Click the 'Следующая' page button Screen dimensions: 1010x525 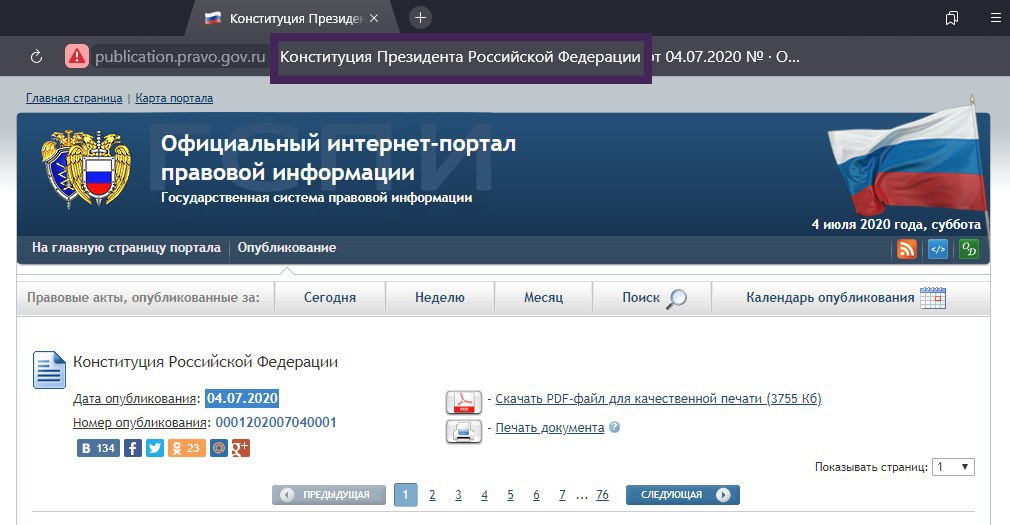click(682, 495)
